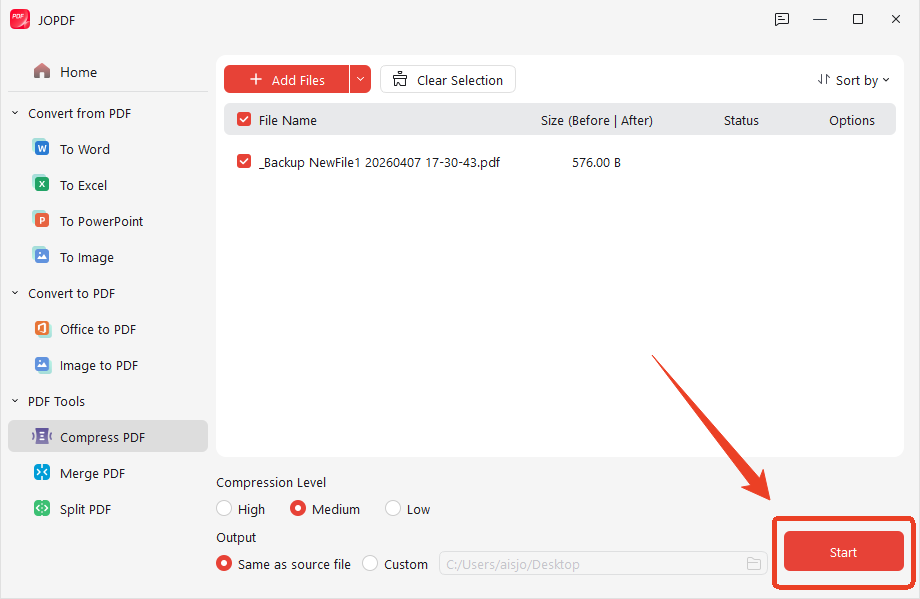Viewport: 920px width, 599px height.
Task: Select To Image menu entry
Action: point(108,257)
